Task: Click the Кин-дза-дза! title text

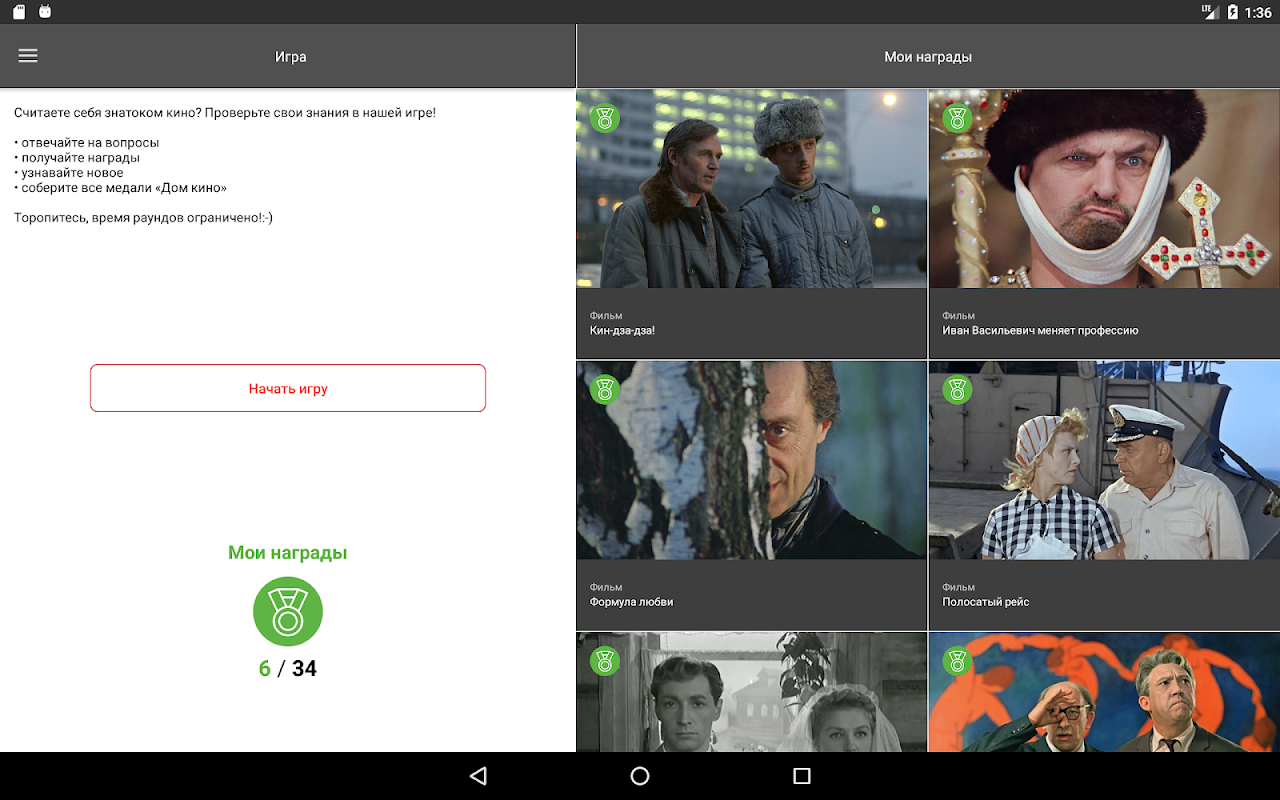Action: pyautogui.click(x=622, y=331)
